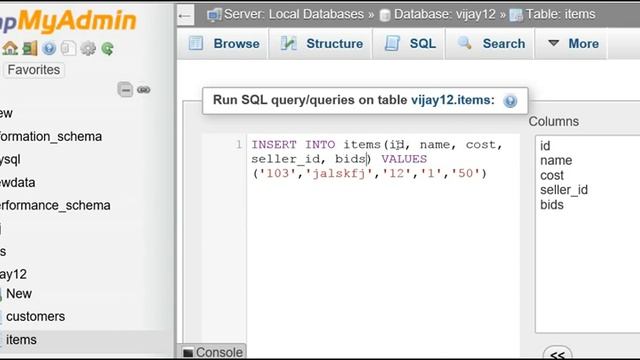Click the phpMyAdmin logo
Viewport: 640px width, 360px height.
click(x=67, y=20)
